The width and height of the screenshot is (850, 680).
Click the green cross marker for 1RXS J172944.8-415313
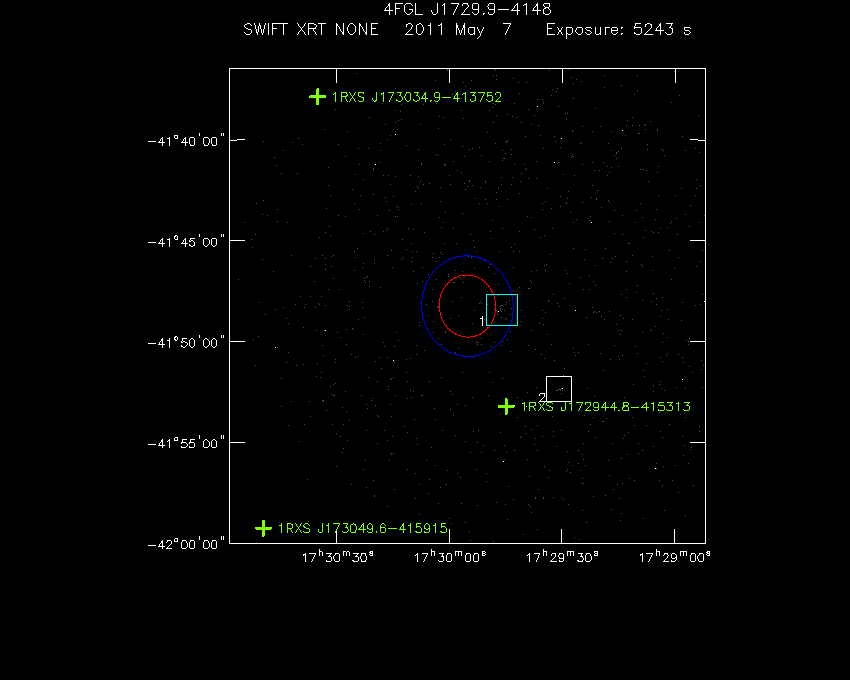[506, 406]
